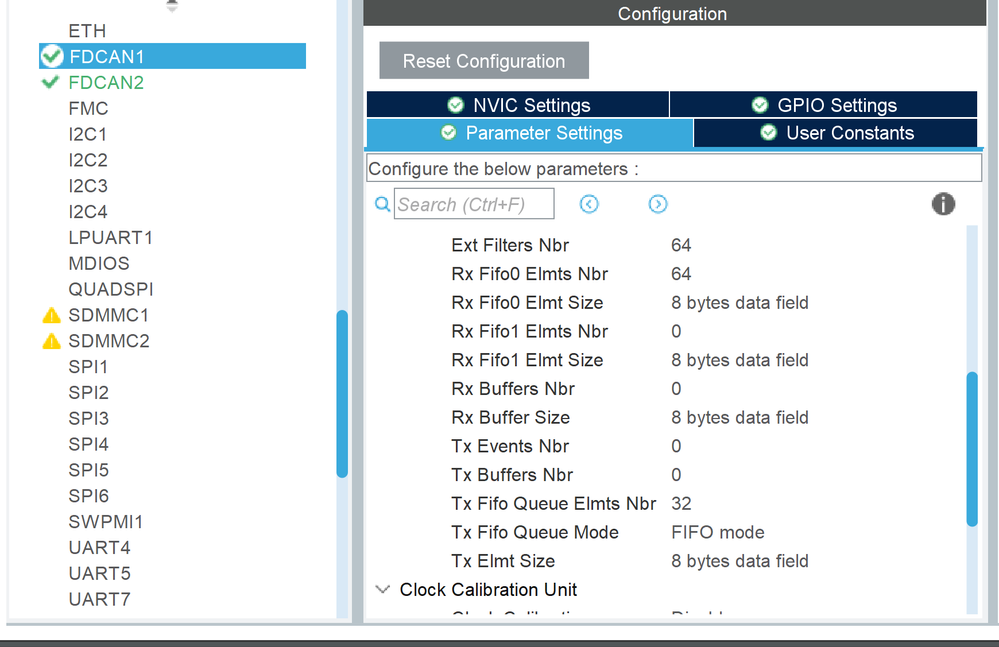This screenshot has width=999, height=647.
Task: Go to previous search result arrow
Action: 589,204
